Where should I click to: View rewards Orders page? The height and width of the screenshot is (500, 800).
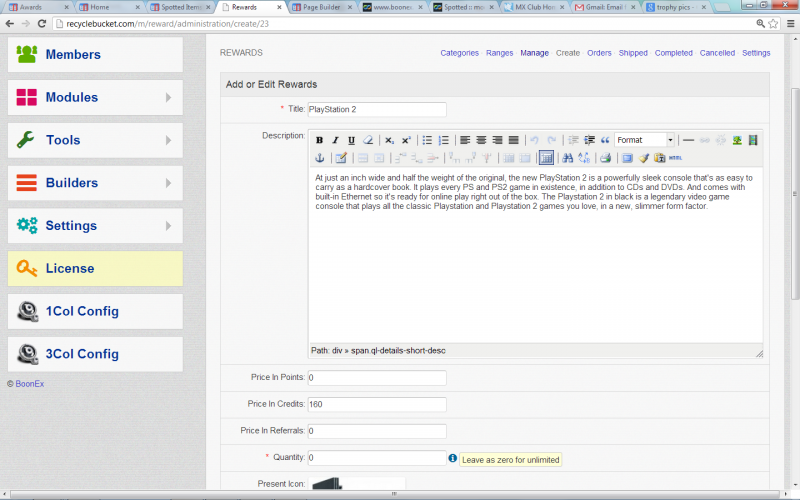599,53
